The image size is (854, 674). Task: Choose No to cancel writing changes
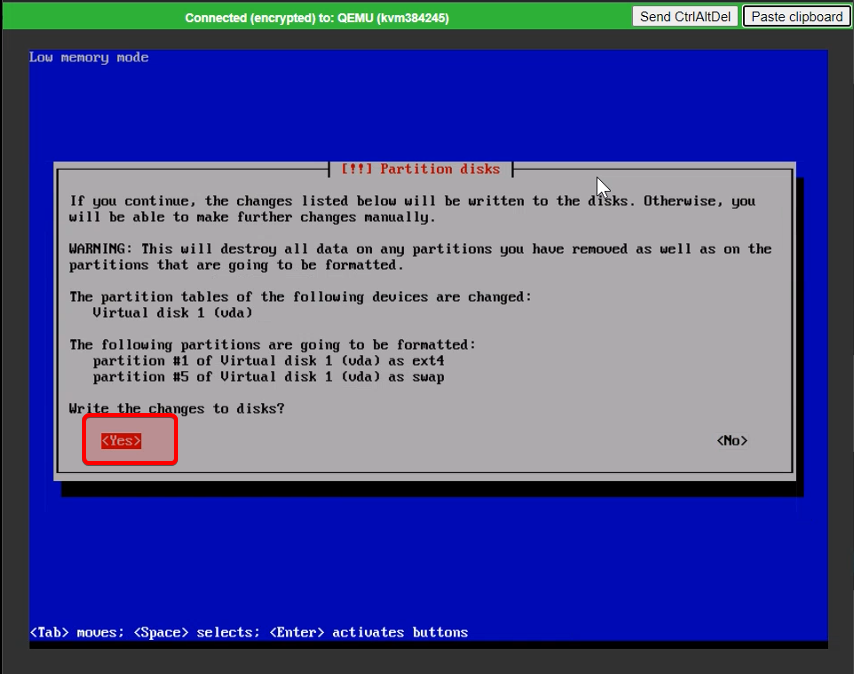pos(732,441)
